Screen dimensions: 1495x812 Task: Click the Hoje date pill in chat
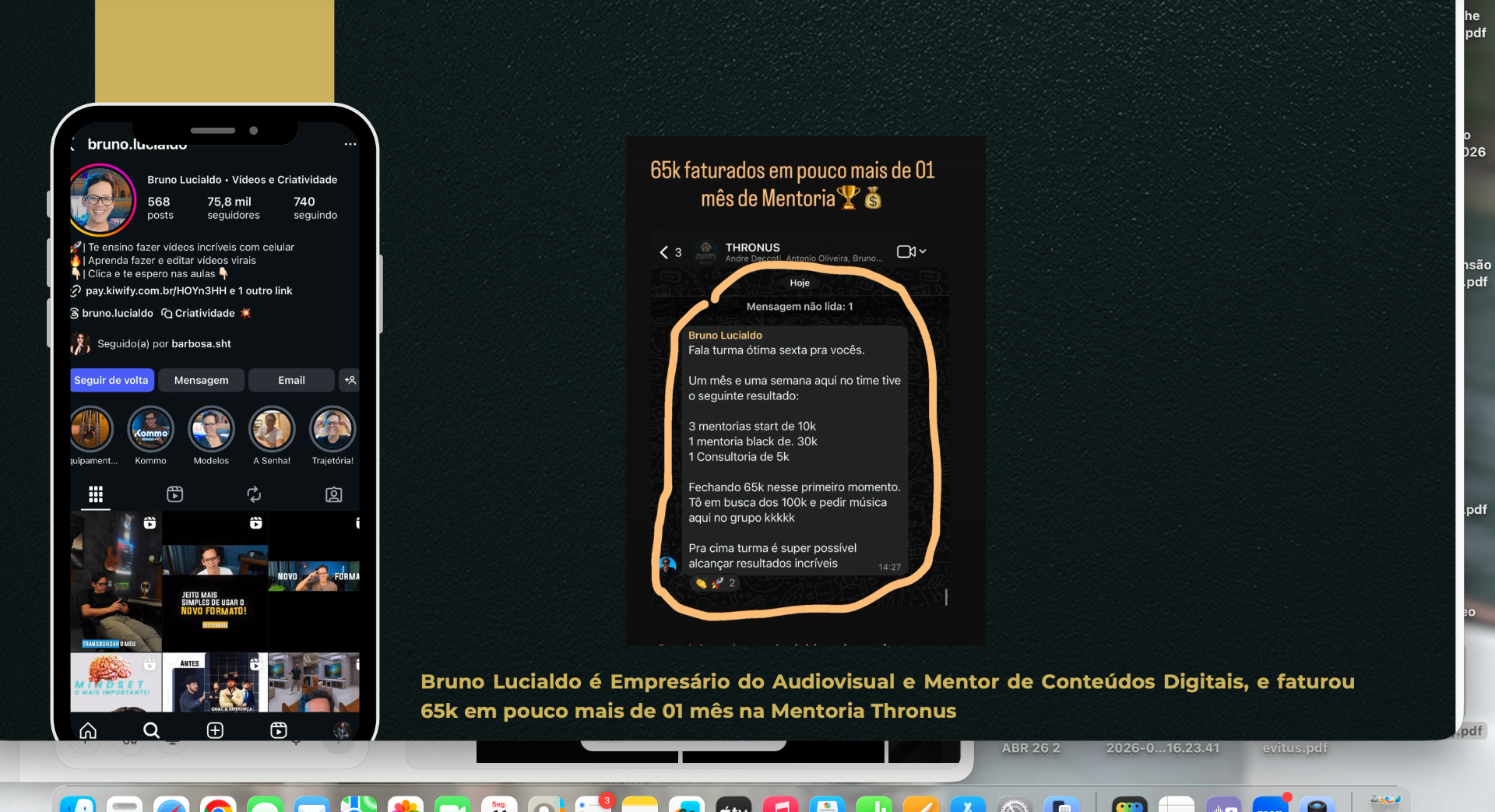800,283
